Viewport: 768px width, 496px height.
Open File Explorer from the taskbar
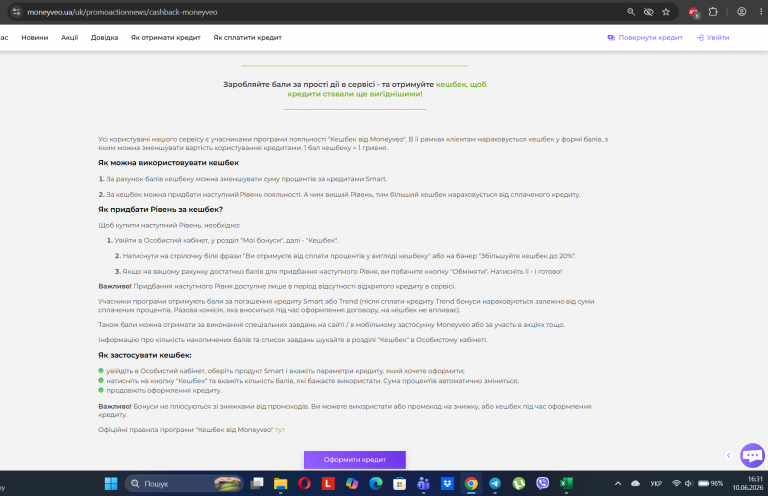pyautogui.click(x=280, y=484)
